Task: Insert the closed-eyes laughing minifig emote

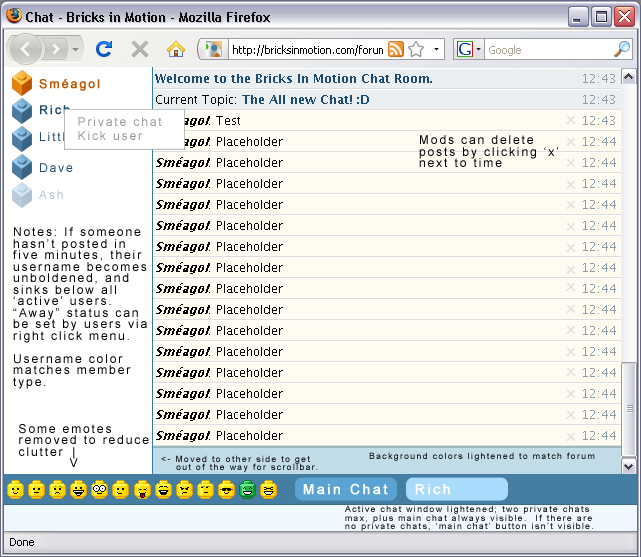Action: click(164, 490)
